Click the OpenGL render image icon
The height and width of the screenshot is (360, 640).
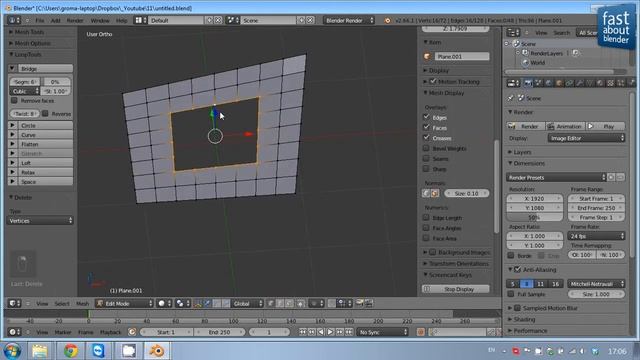pos(360,303)
